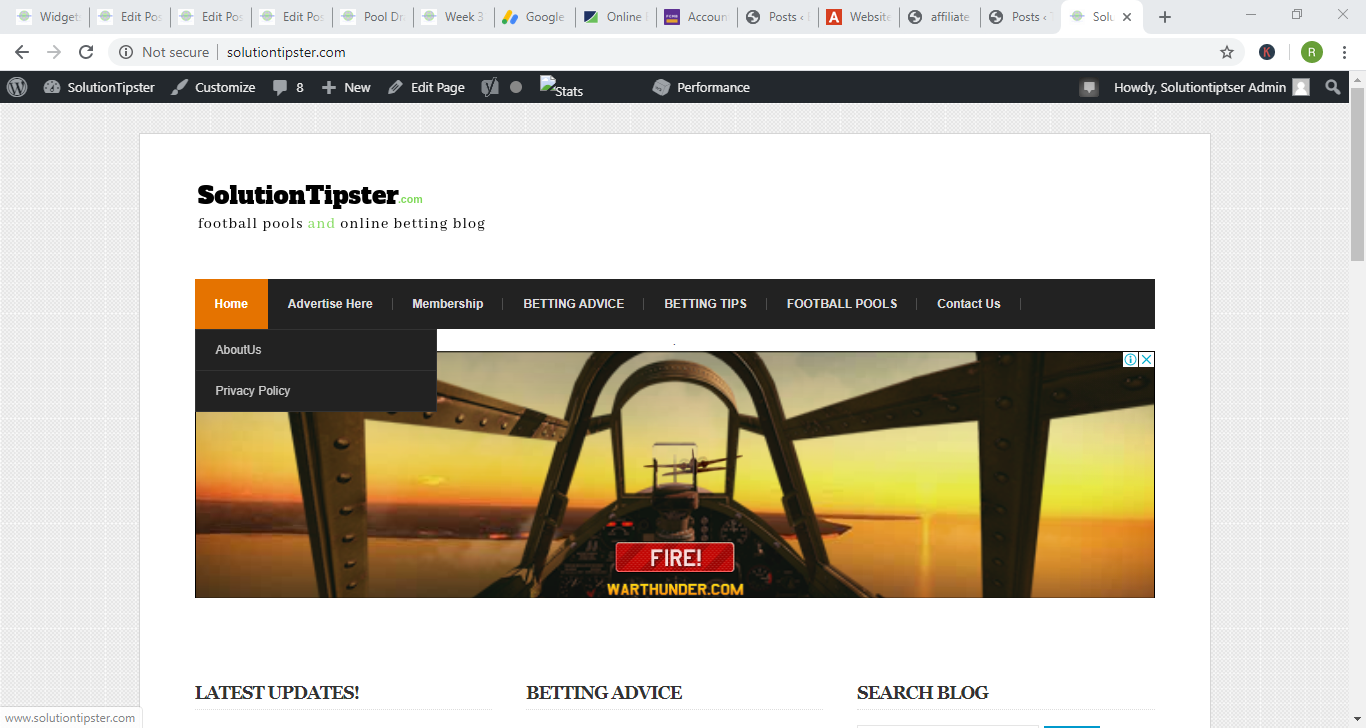Click the BETTING ADVICE section heading
1366x728 pixels.
coord(604,692)
